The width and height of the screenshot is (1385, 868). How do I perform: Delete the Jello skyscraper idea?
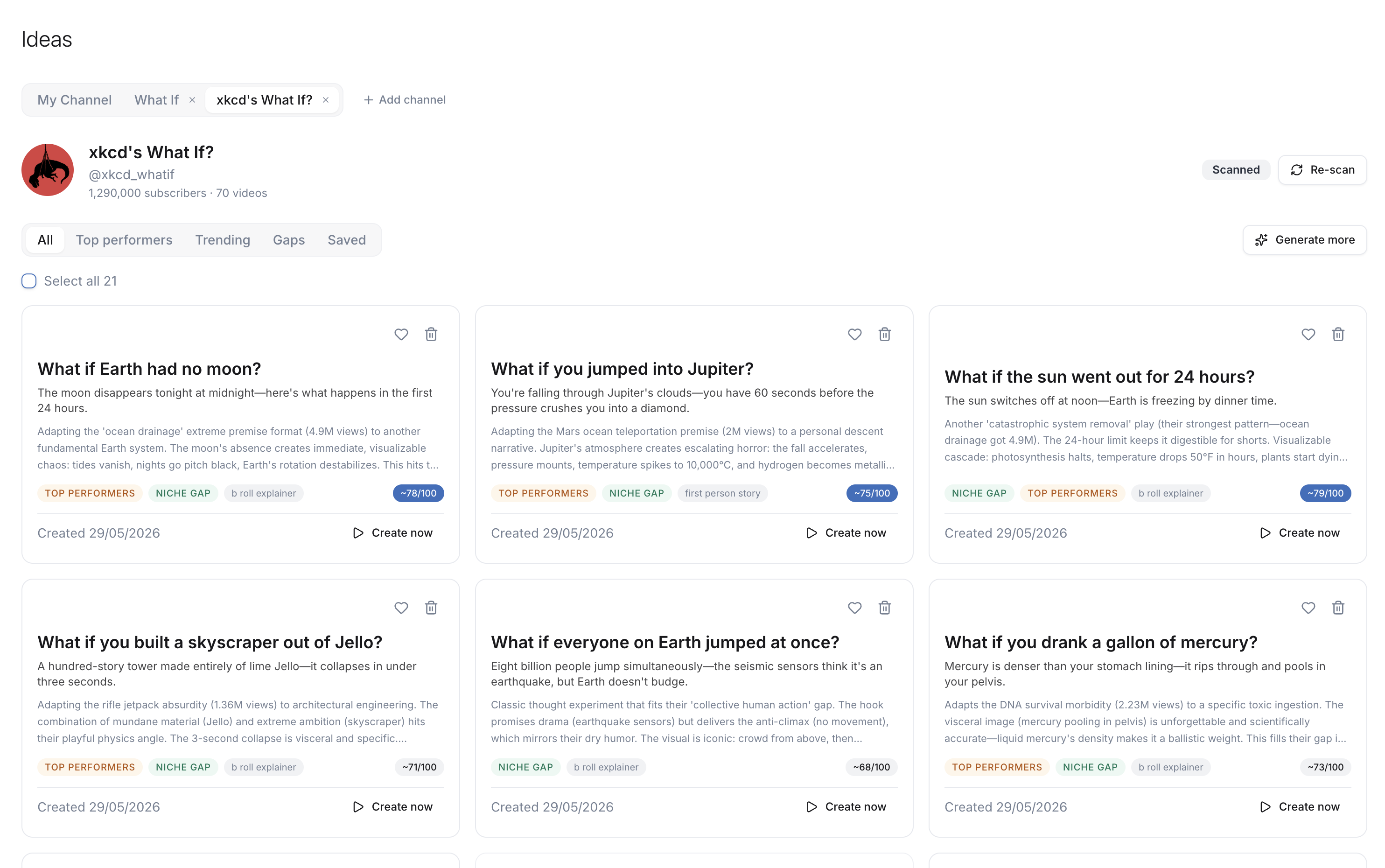(431, 608)
